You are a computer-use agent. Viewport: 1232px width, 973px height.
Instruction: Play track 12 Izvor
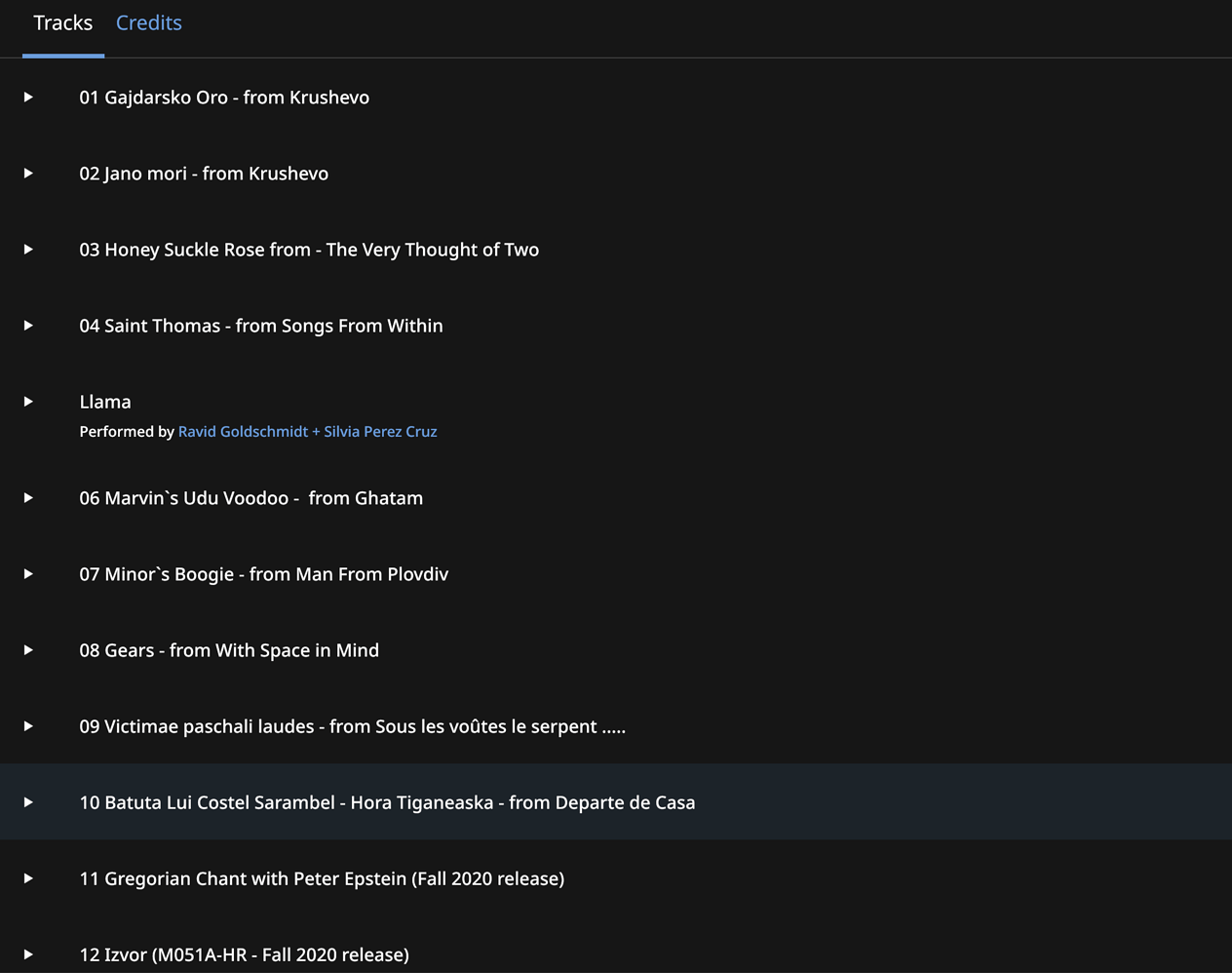28,954
